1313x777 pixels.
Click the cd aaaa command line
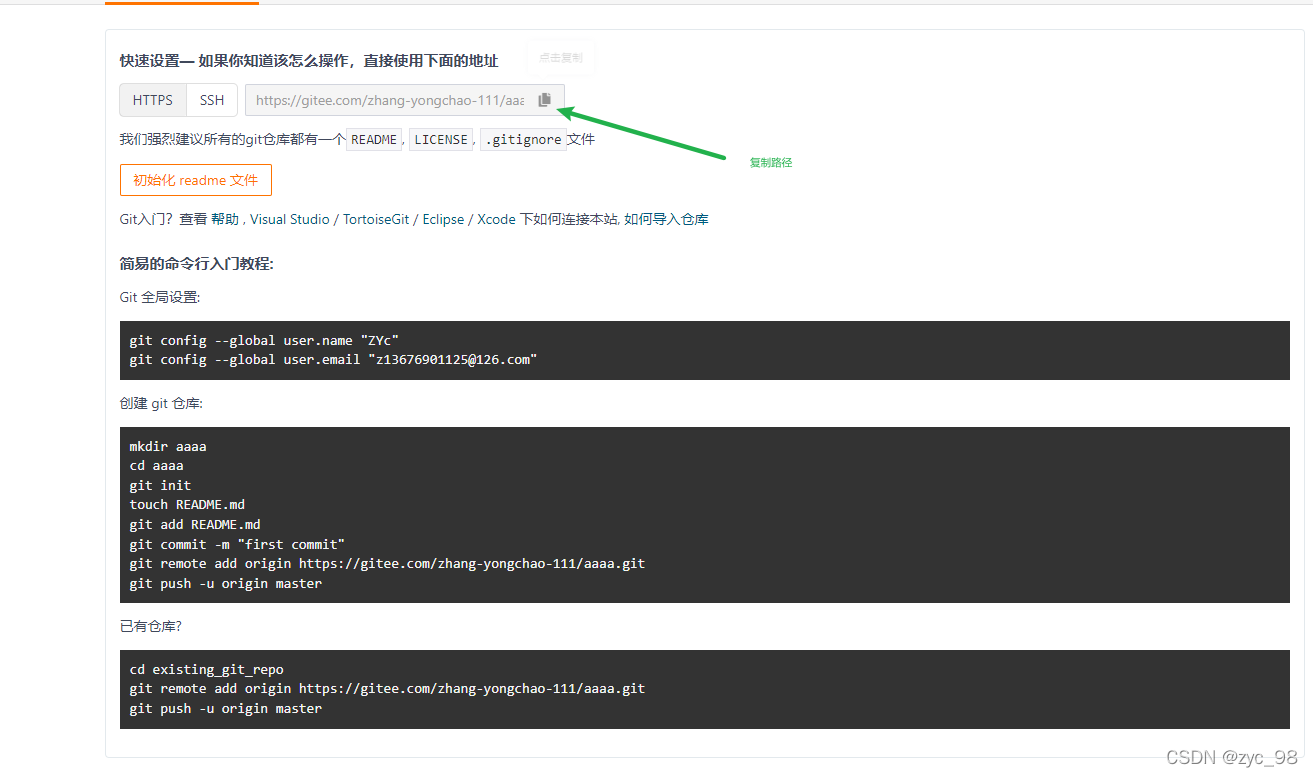156,465
